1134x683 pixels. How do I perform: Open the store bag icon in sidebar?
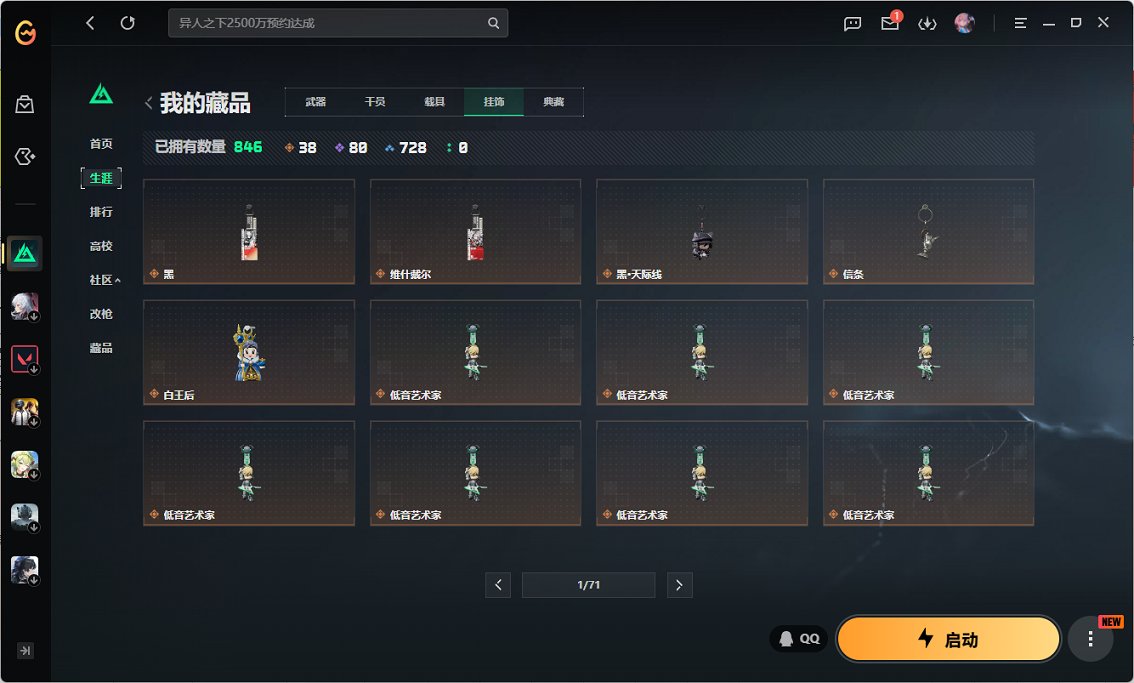(x=26, y=104)
